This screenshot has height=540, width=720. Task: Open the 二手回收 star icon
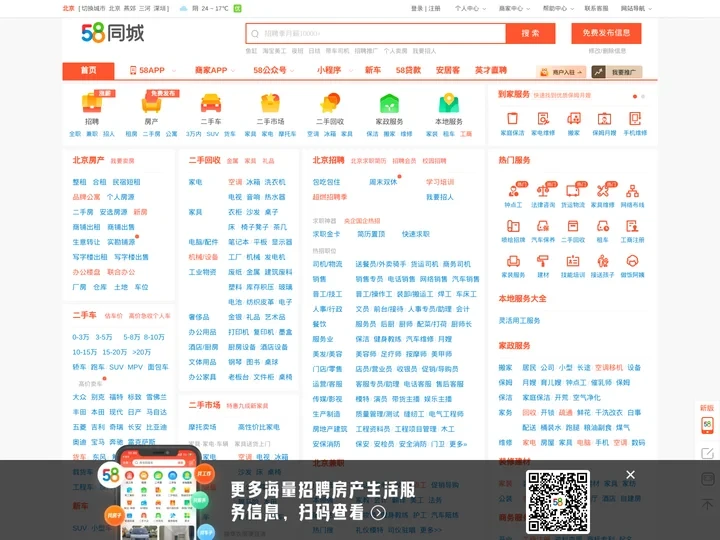pos(330,103)
